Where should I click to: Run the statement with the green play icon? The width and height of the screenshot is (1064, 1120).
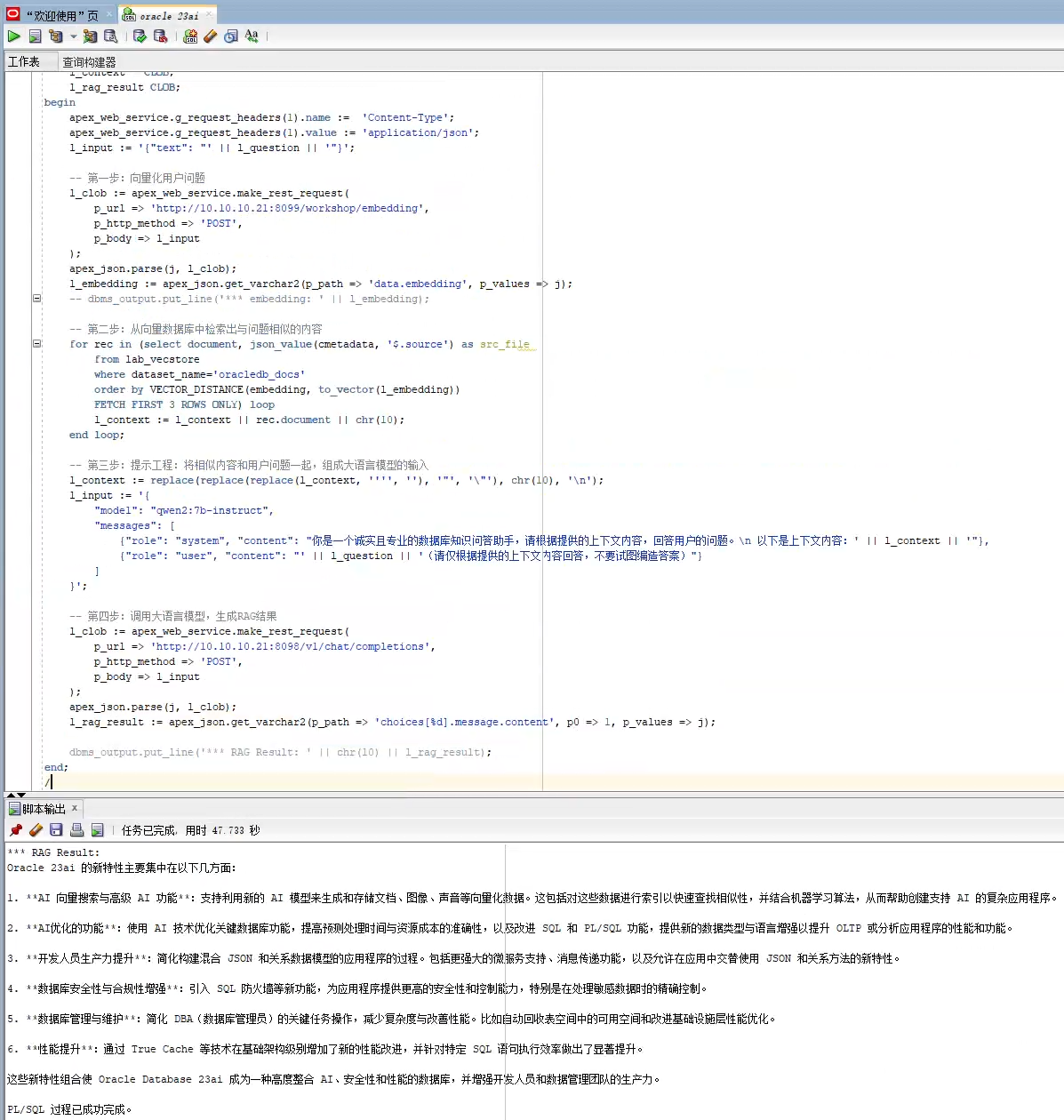tap(14, 36)
